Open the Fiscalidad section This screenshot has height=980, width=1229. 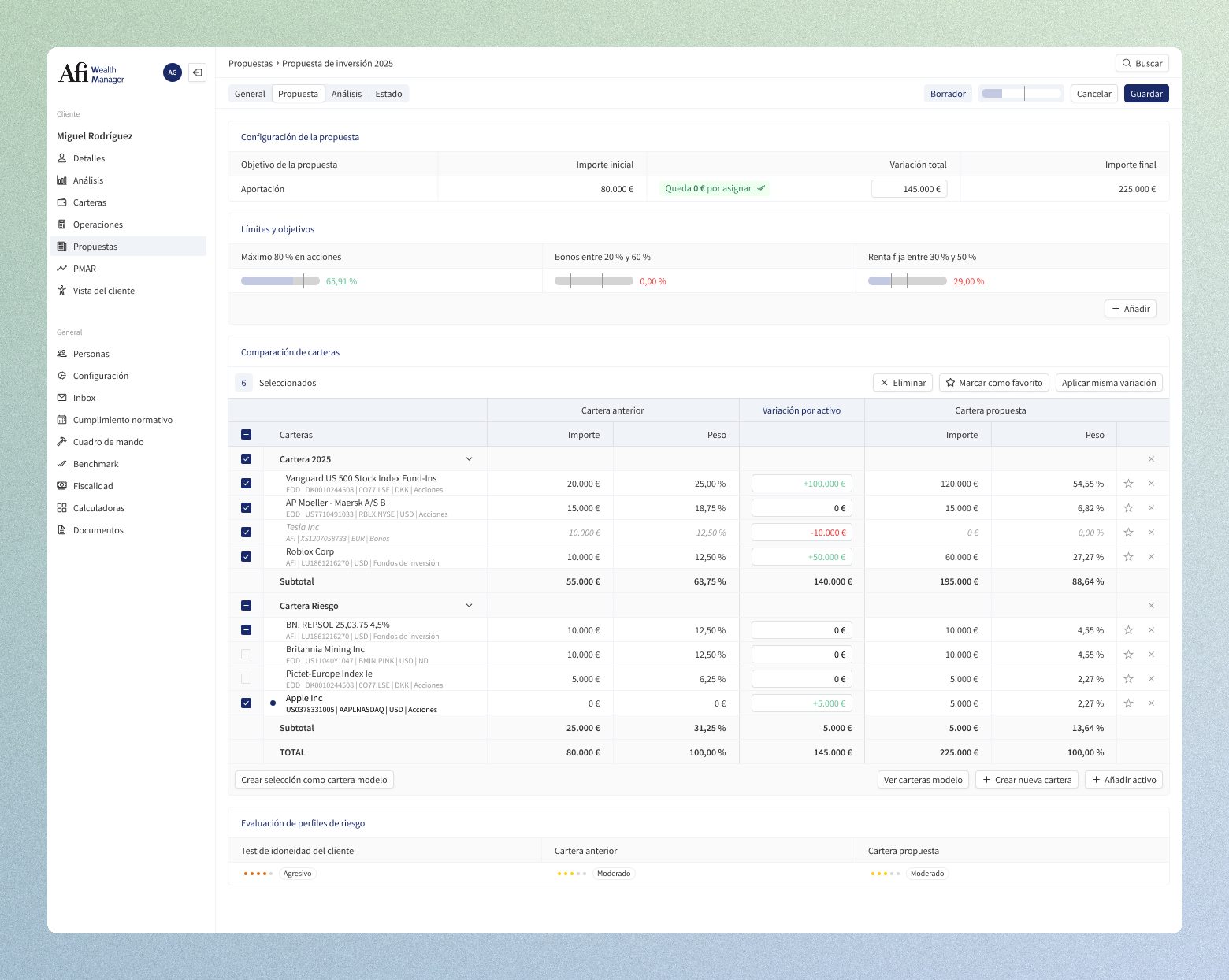(x=93, y=486)
